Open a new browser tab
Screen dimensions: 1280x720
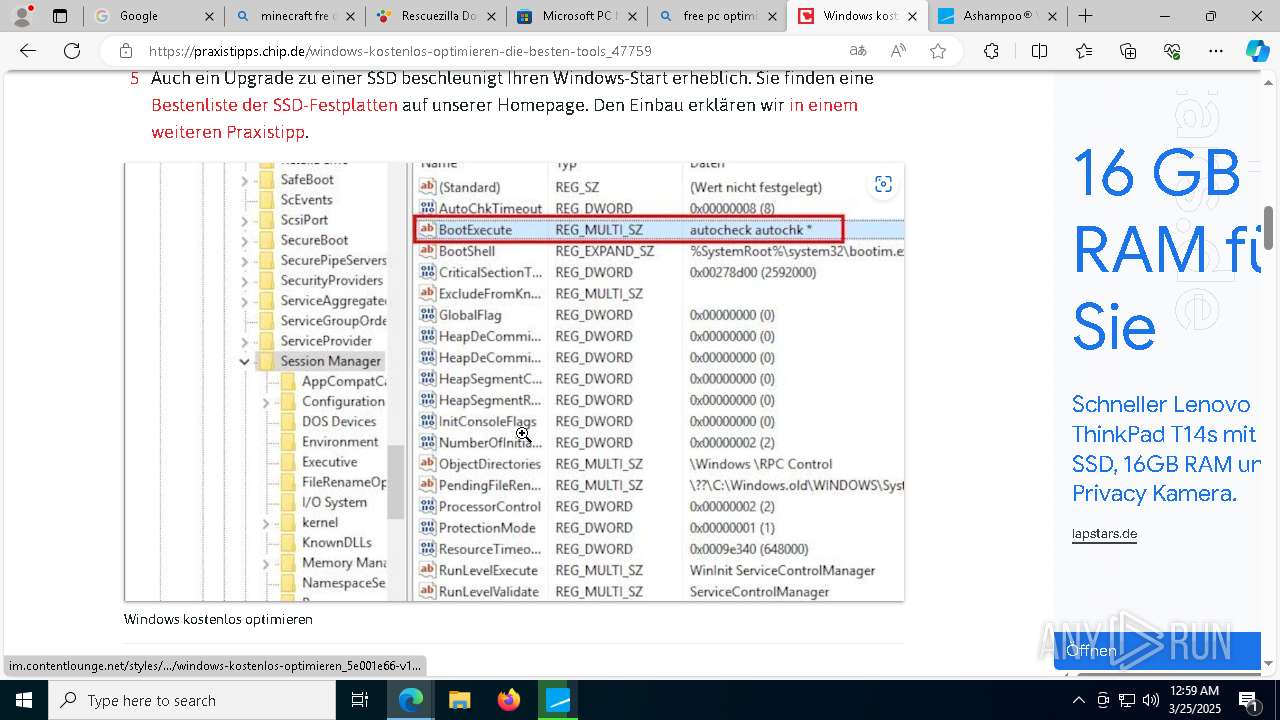(x=1086, y=16)
